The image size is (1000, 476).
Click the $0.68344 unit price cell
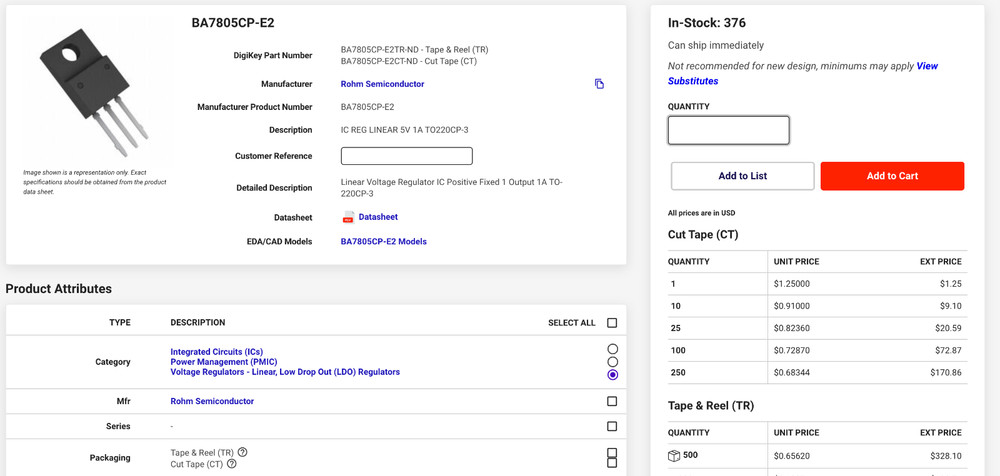pyautogui.click(x=791, y=373)
